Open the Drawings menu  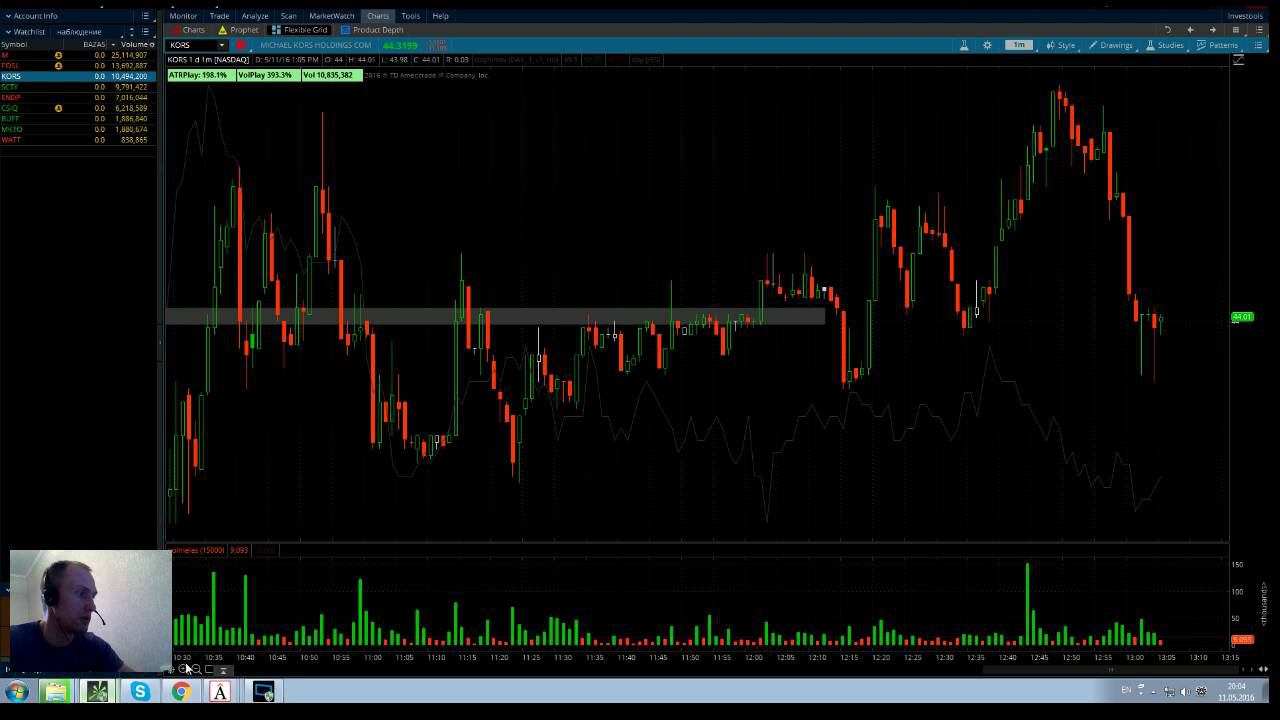(1110, 45)
